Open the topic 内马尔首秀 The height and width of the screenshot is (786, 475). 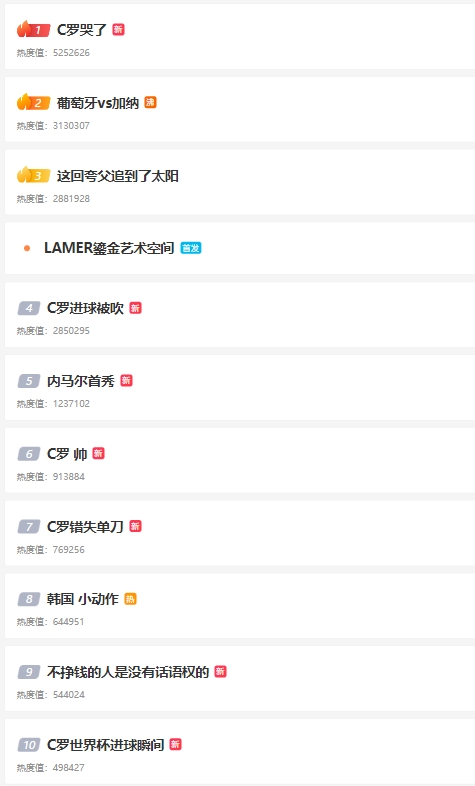click(x=81, y=381)
